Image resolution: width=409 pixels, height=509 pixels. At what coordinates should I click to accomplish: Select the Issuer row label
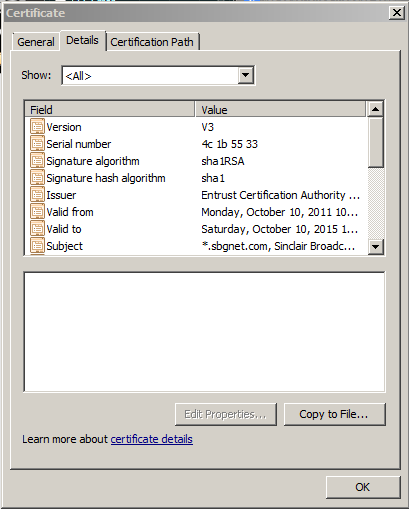[x=61, y=195]
